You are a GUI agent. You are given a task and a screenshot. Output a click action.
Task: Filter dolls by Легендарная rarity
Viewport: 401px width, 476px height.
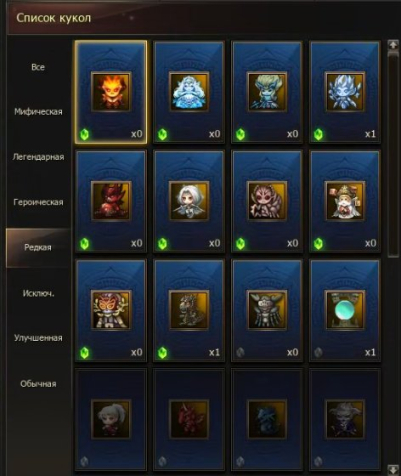[x=38, y=157]
